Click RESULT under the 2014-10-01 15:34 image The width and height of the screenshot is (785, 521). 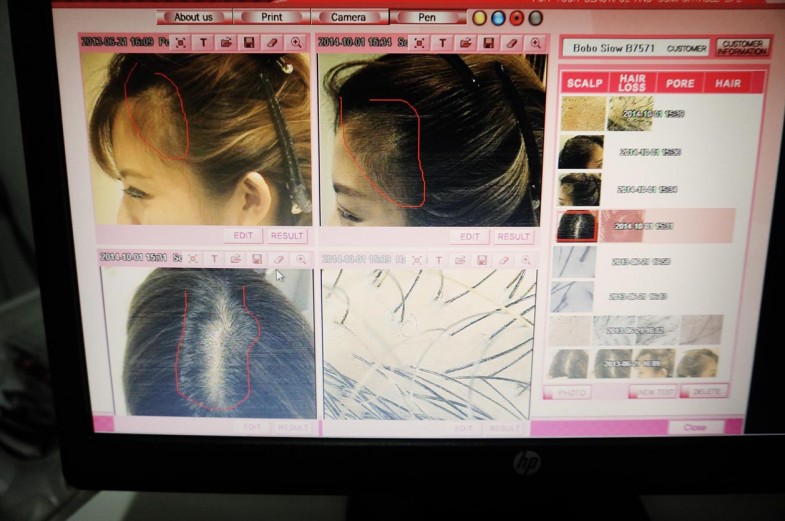tap(513, 236)
